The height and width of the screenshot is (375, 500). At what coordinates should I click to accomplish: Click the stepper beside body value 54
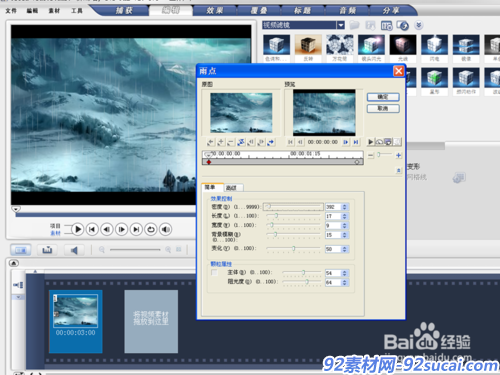(x=345, y=273)
